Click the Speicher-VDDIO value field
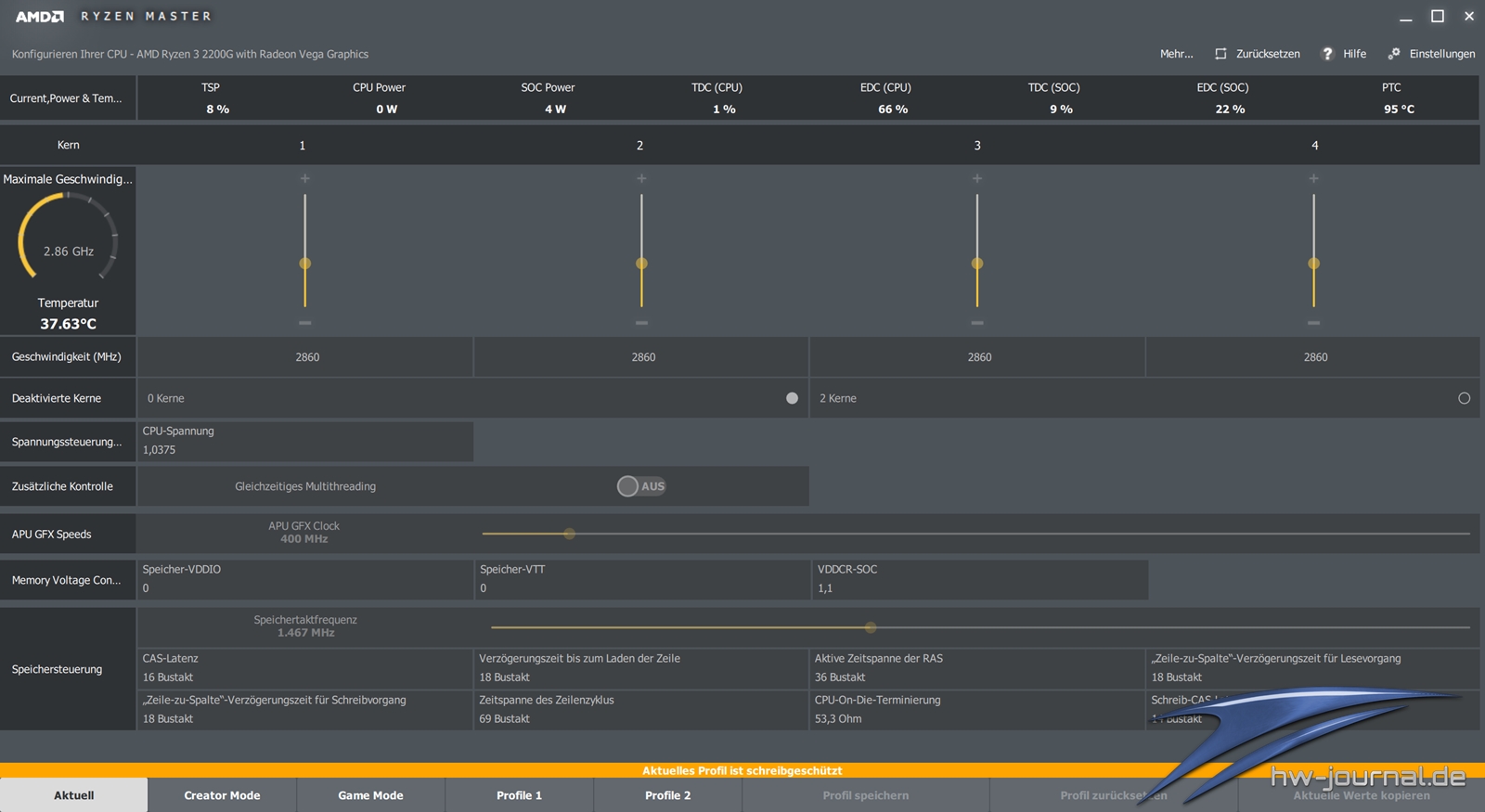 [x=305, y=579]
